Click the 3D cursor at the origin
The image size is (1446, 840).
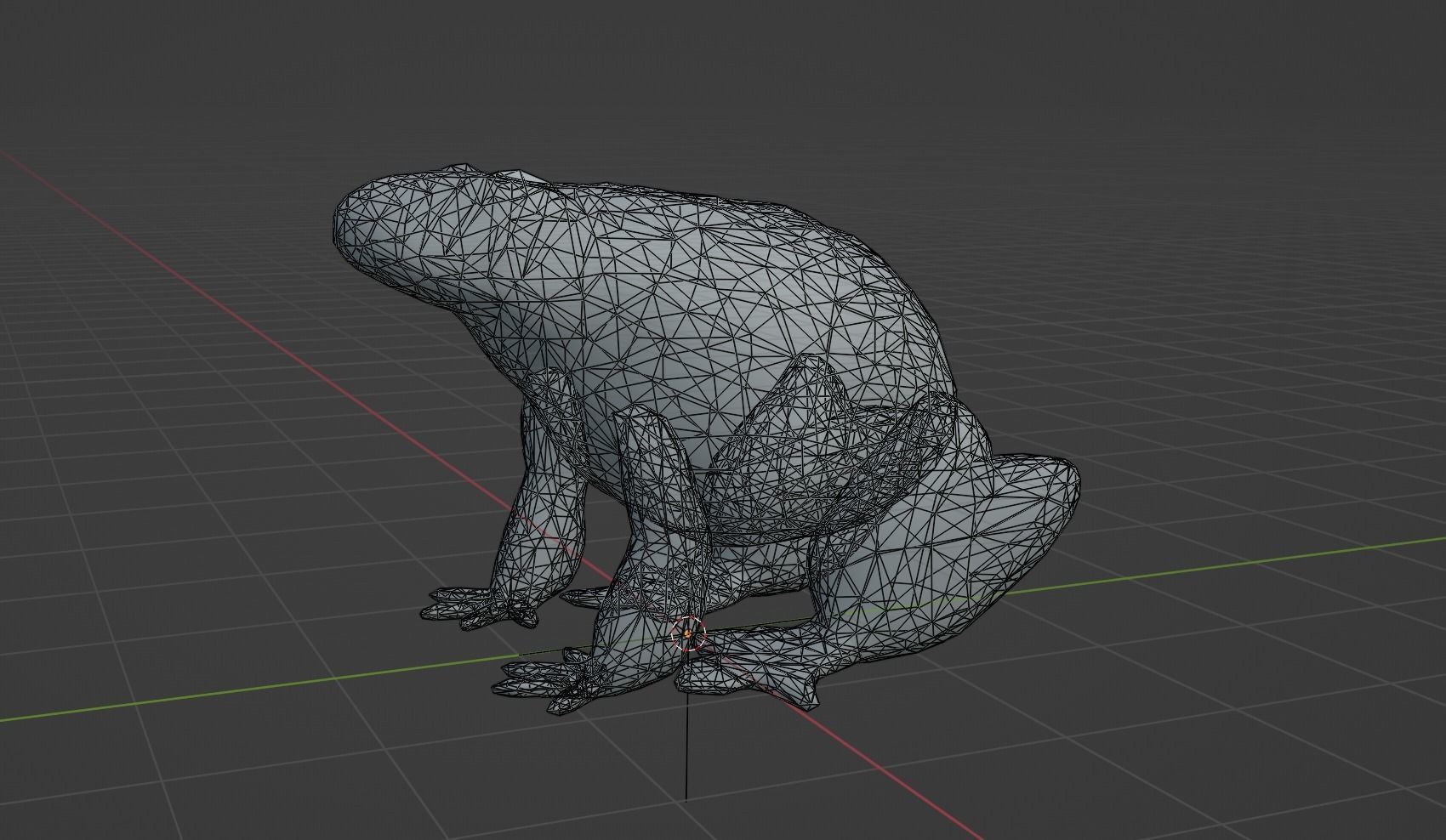click(688, 633)
